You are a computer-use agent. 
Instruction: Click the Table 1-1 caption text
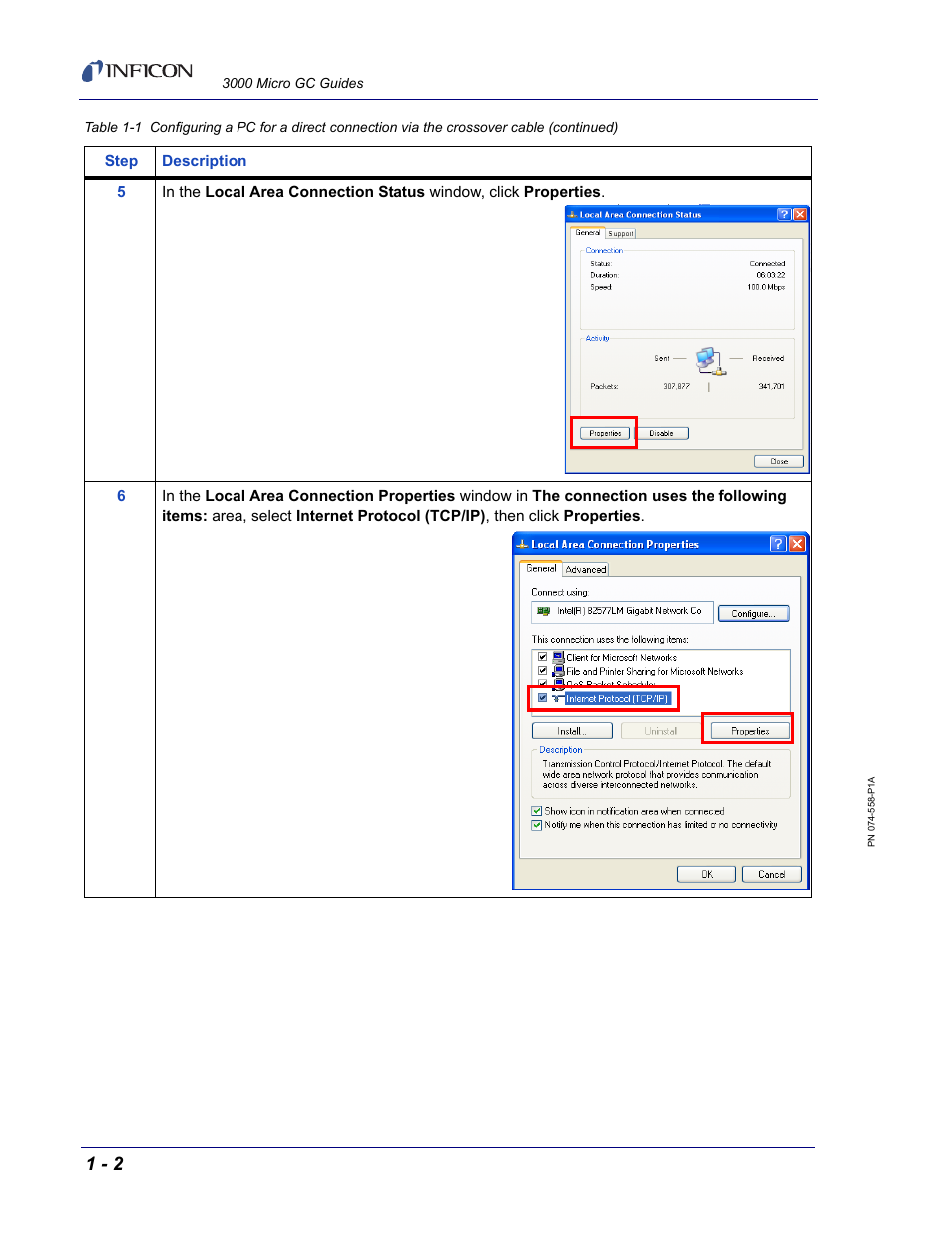coord(351,127)
